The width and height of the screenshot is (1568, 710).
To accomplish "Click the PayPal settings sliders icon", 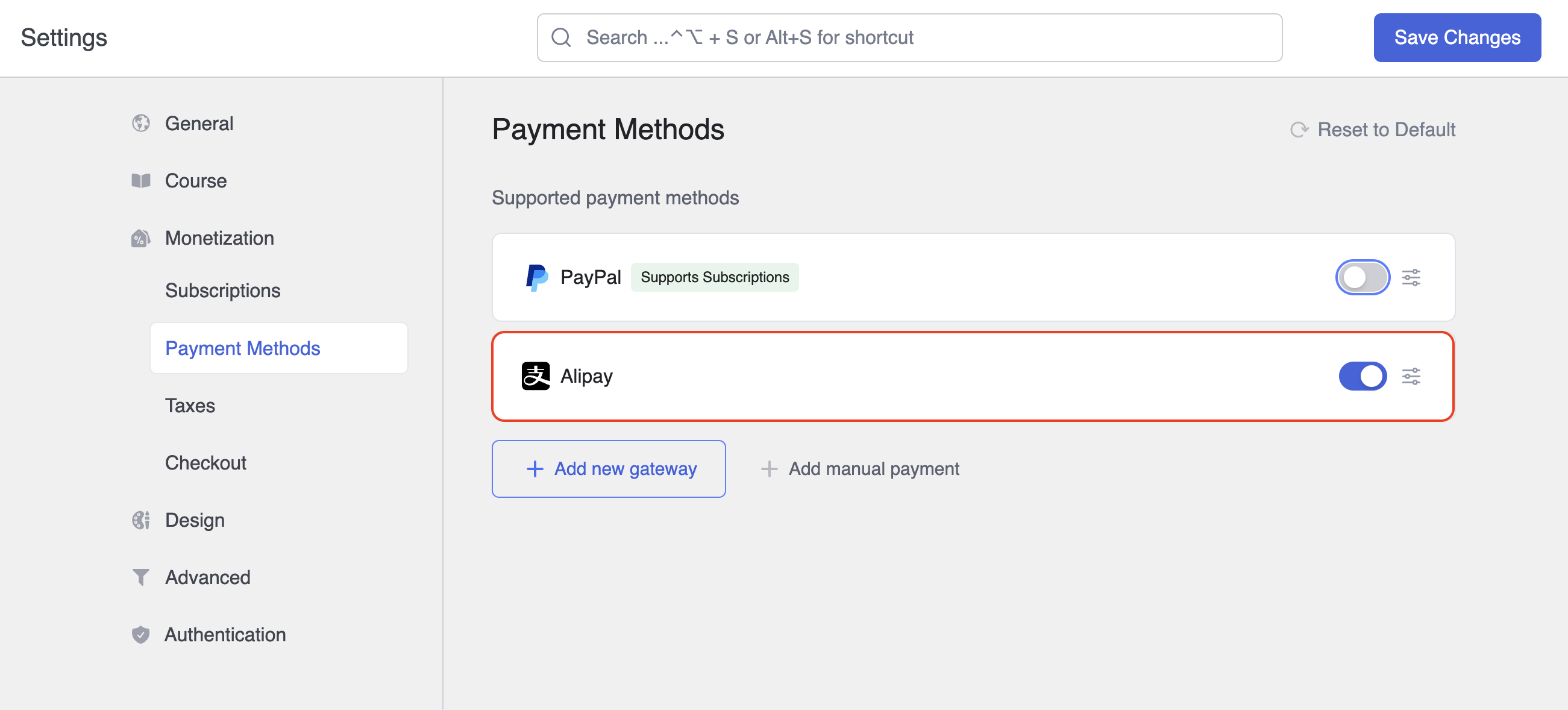I will click(1414, 277).
